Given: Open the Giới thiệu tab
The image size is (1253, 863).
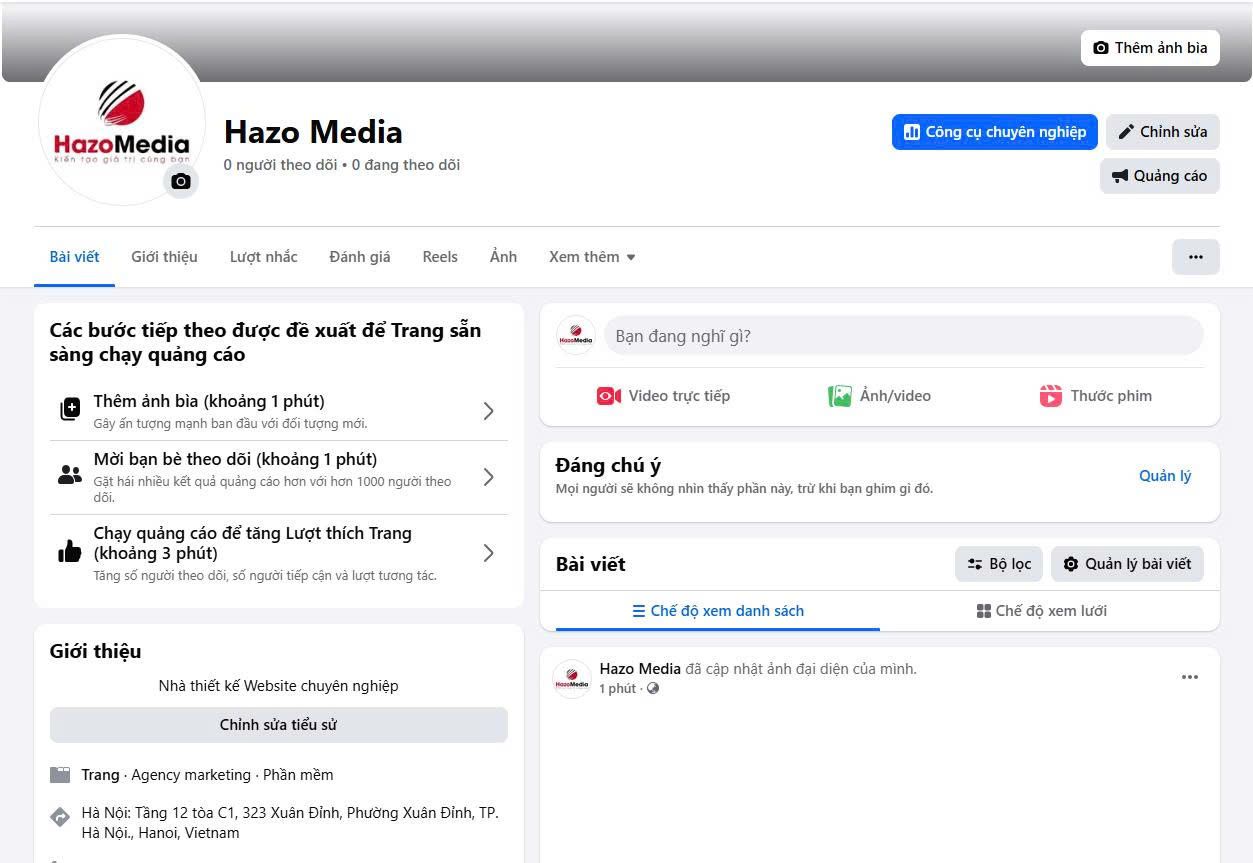Looking at the screenshot, I should click(164, 257).
